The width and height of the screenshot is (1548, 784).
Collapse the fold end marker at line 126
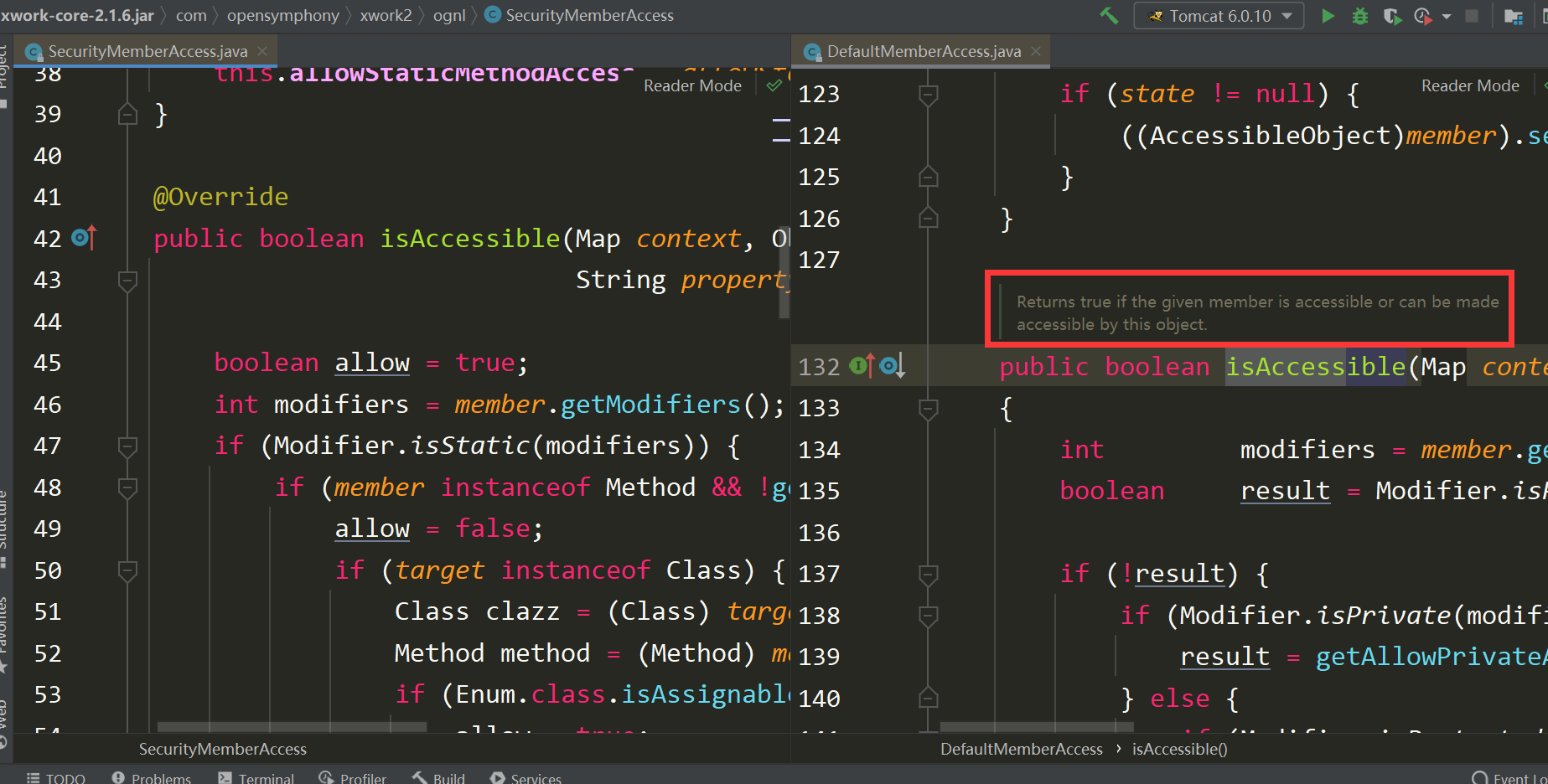pyautogui.click(x=928, y=219)
